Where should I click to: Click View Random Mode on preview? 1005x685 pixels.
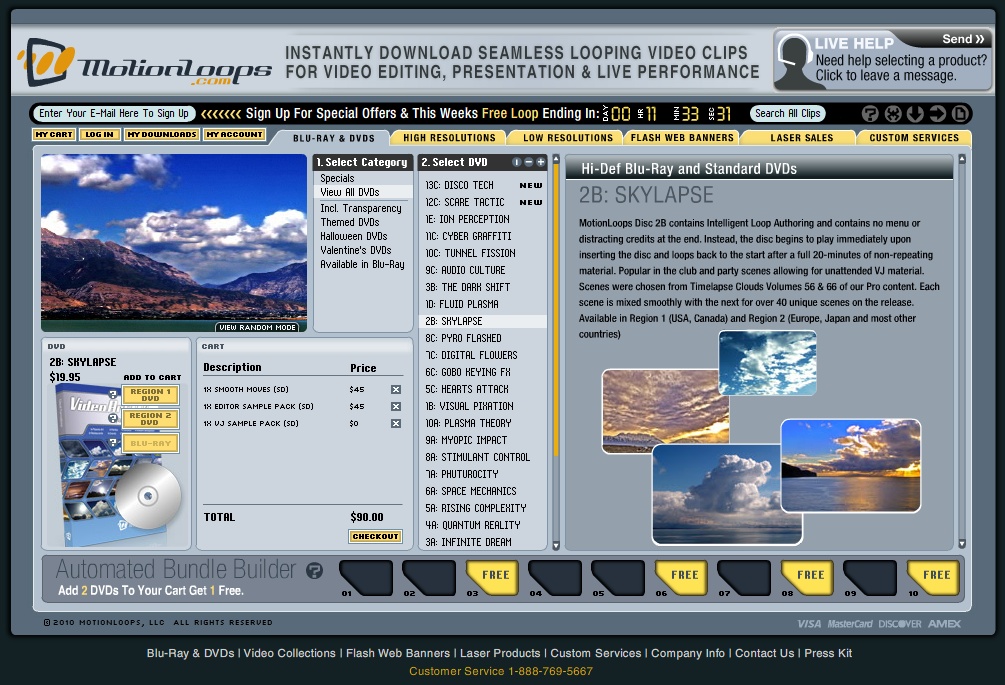click(x=258, y=327)
